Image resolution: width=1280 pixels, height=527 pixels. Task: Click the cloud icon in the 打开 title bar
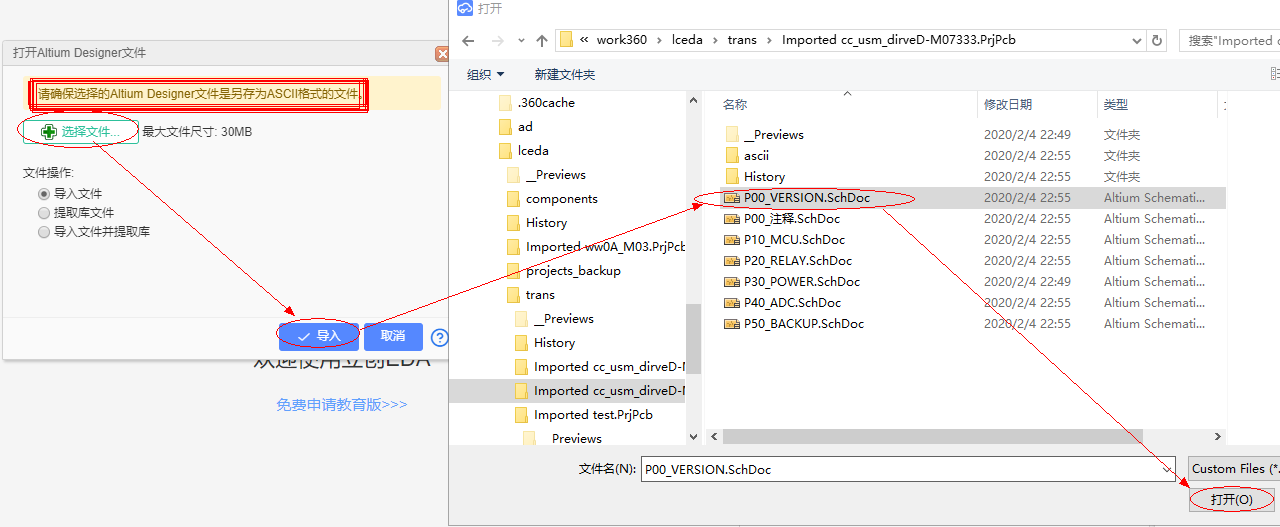[x=464, y=8]
